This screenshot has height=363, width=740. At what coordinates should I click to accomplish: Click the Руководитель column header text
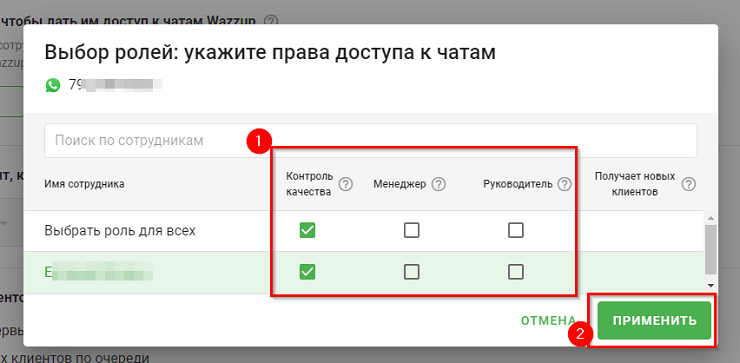tap(518, 184)
